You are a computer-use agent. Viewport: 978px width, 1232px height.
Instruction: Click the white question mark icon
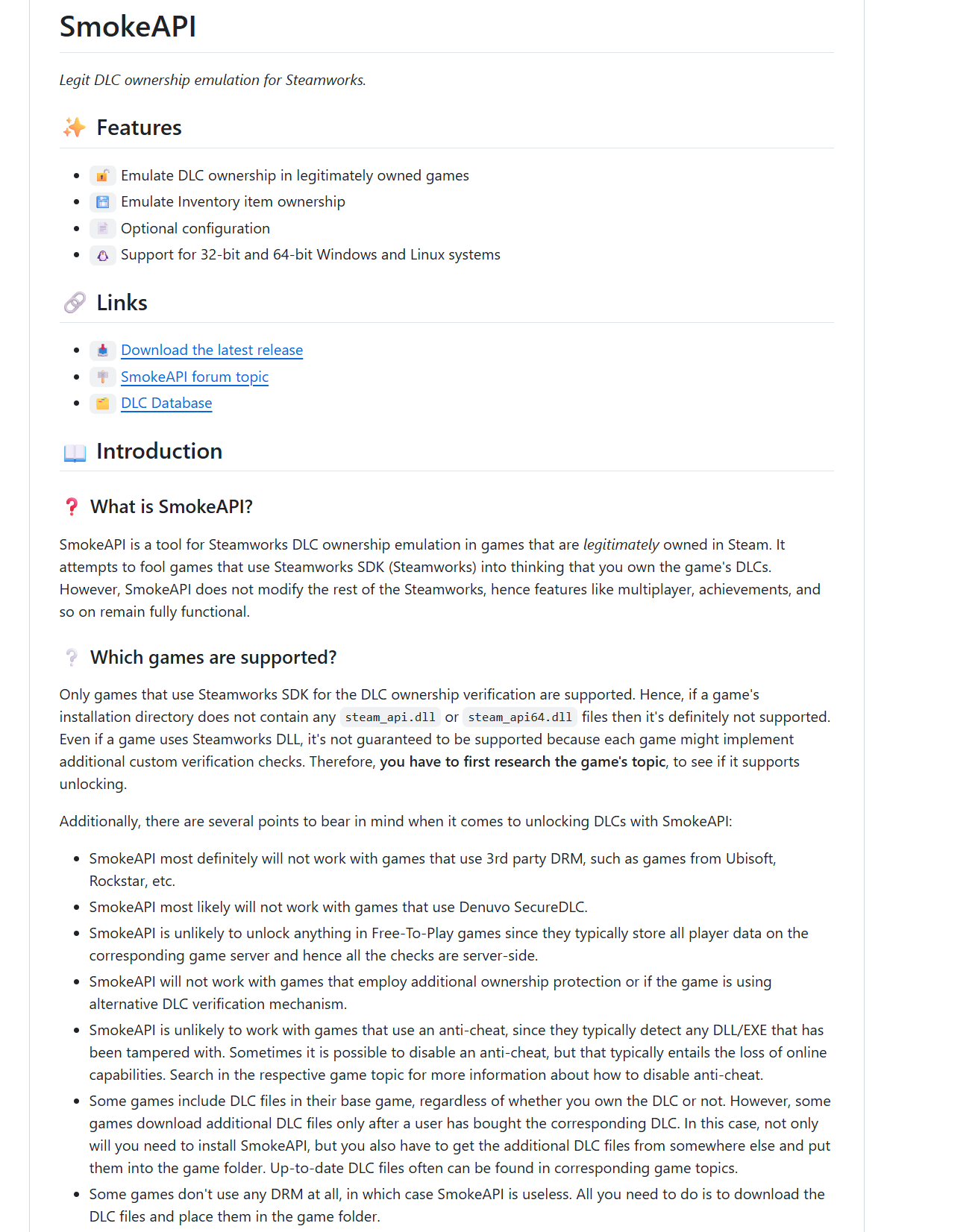(72, 658)
